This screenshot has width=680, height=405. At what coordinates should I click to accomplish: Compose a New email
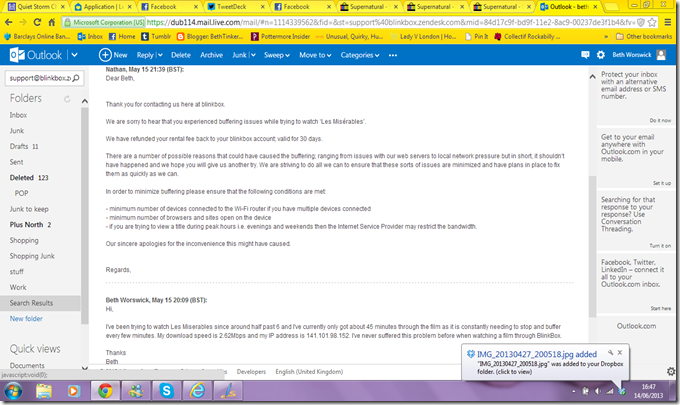click(x=113, y=55)
